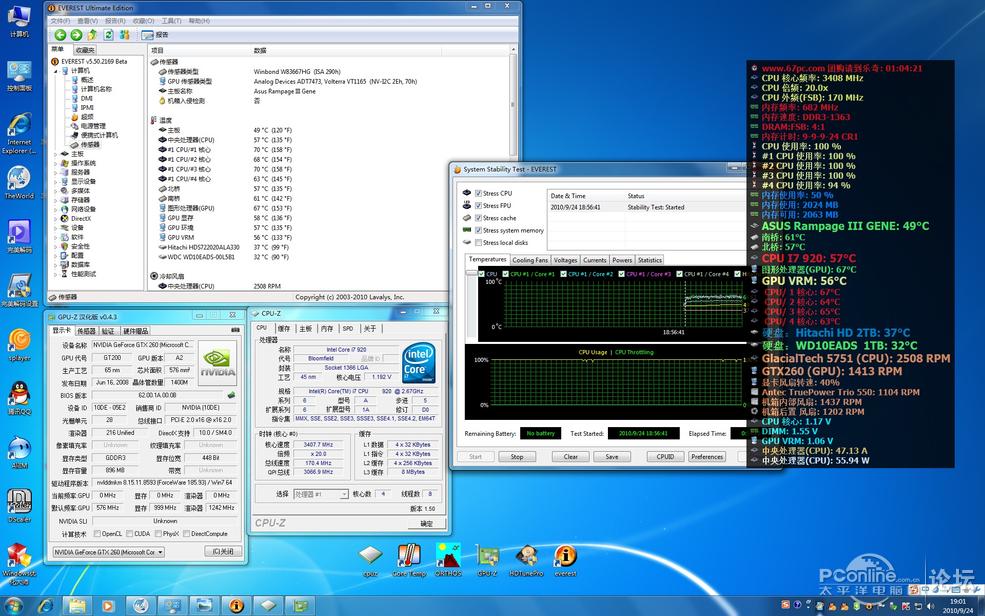
Task: Click the users icon in EVEREST toolbar
Action: 124,35
